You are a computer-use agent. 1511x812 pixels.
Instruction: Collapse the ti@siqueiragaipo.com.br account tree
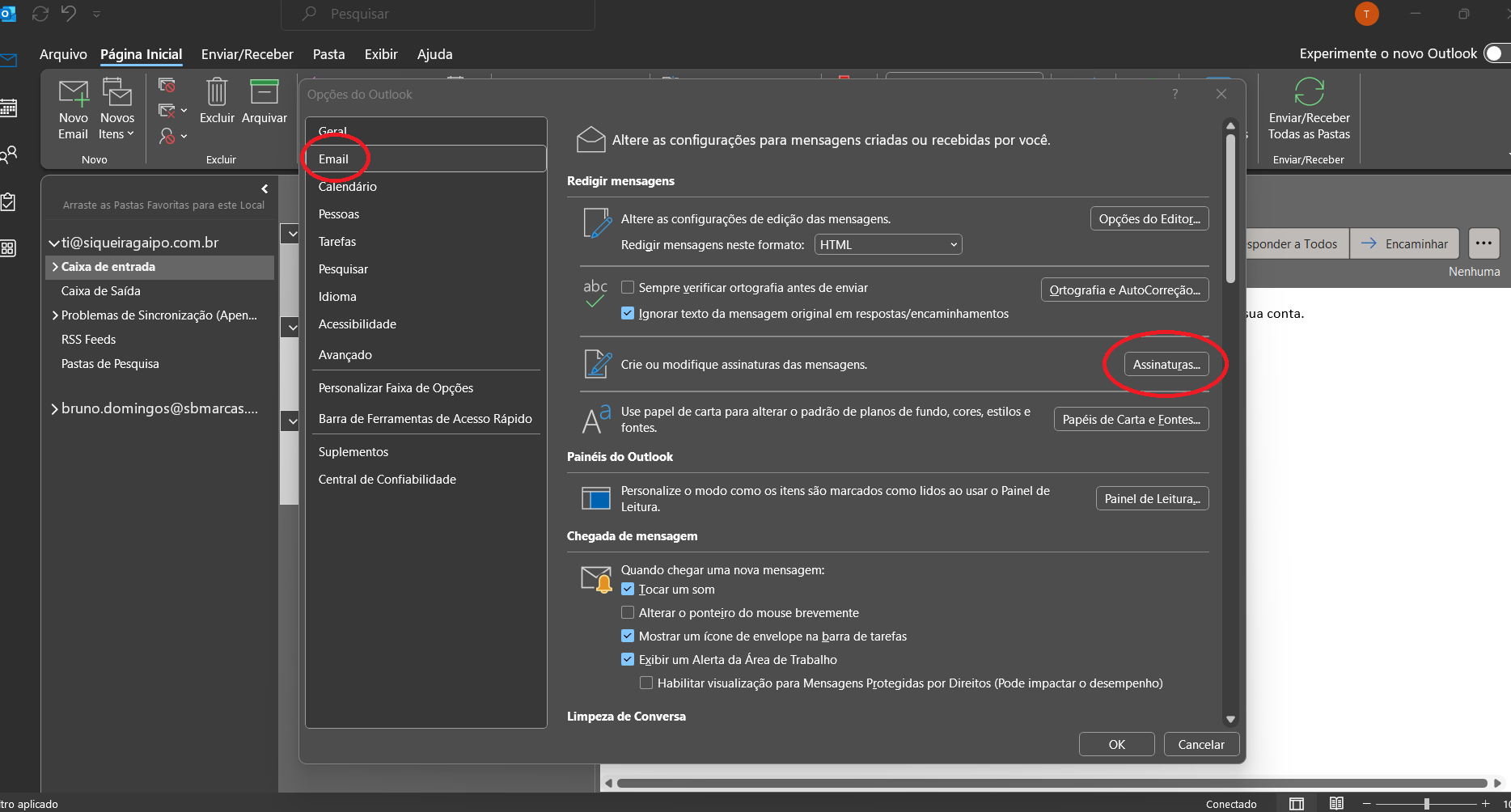click(54, 243)
